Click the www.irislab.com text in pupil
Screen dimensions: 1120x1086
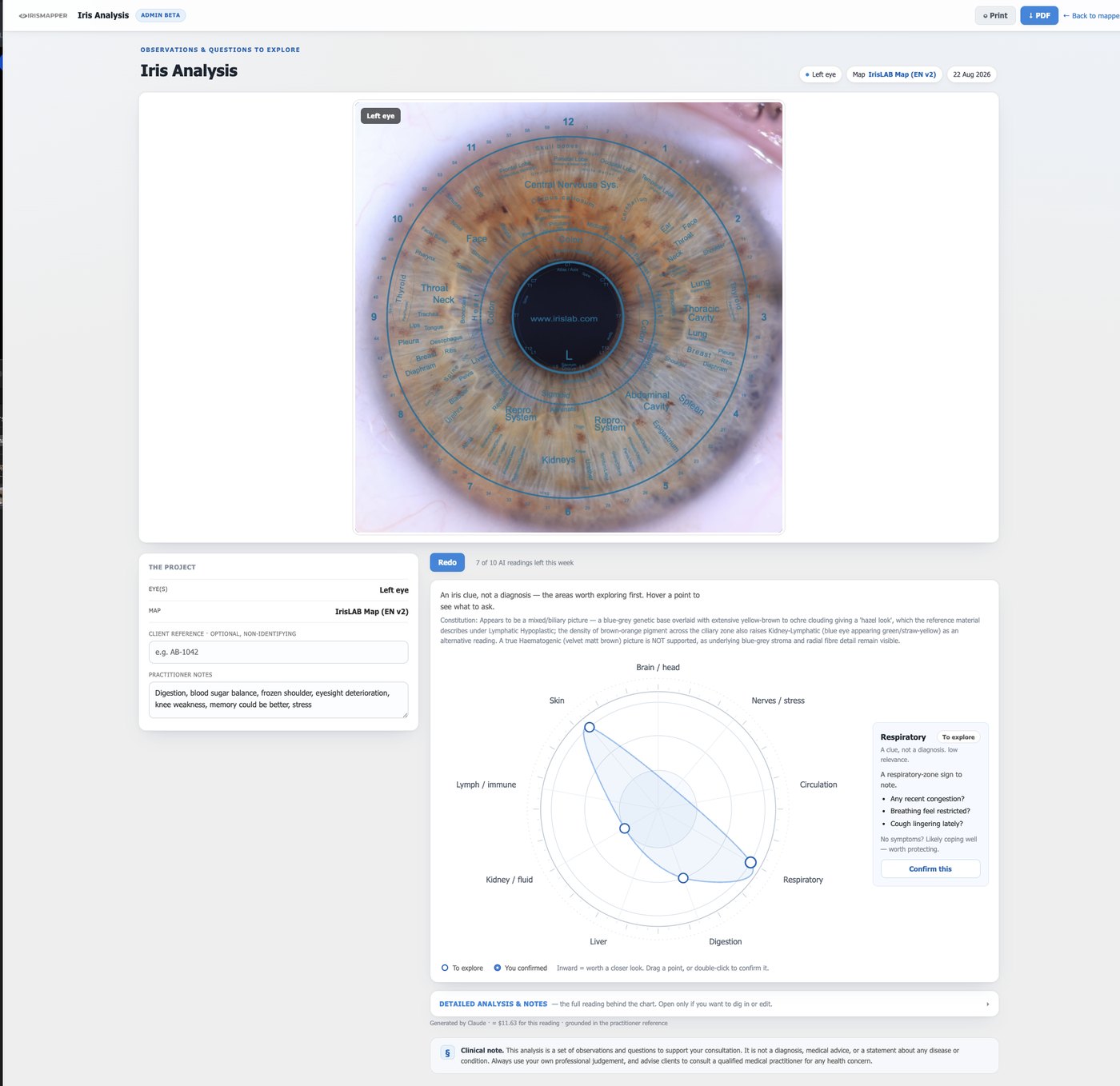pos(564,318)
